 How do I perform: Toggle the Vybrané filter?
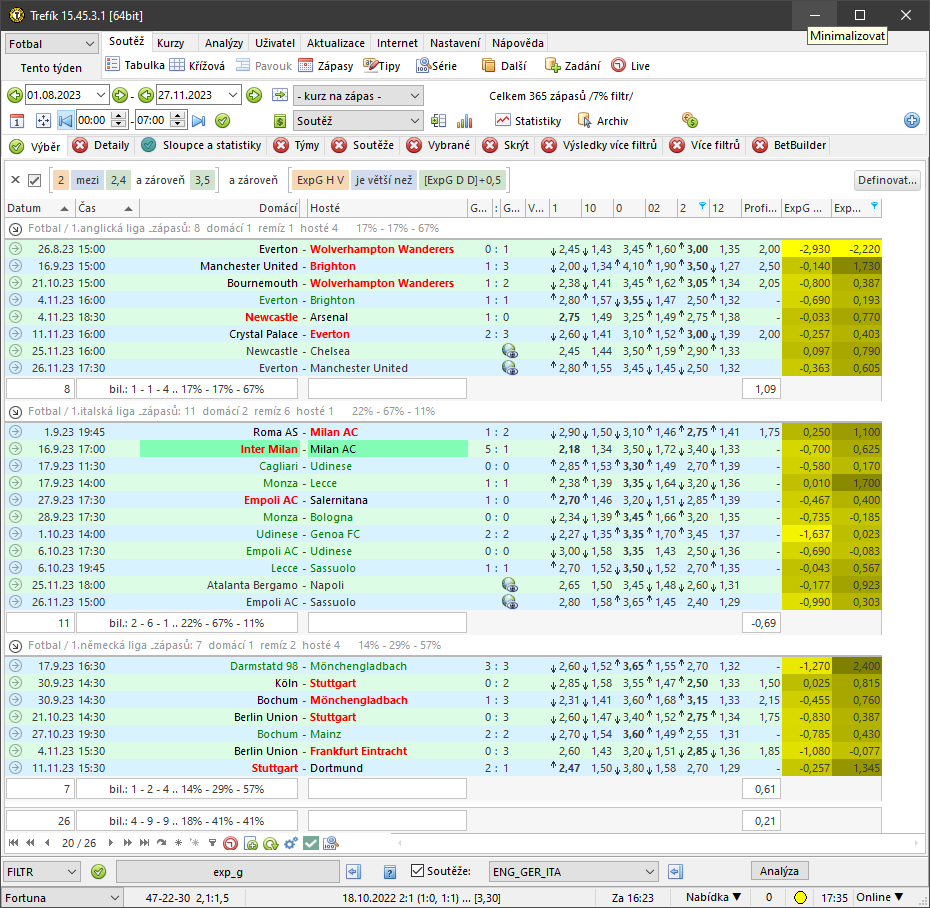coord(438,145)
